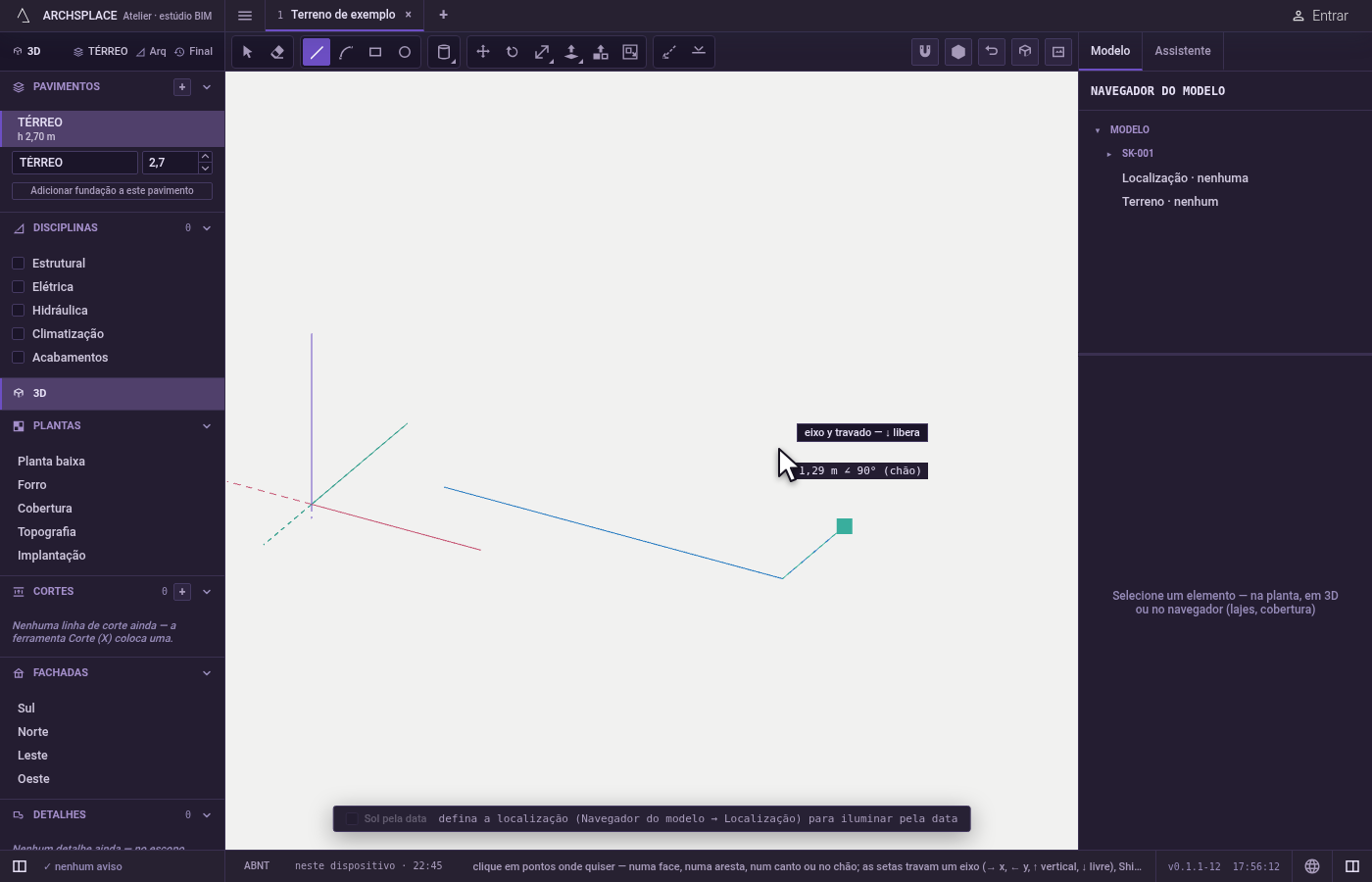Collapse the MODELO tree node
The image size is (1372, 882).
pos(1098,130)
